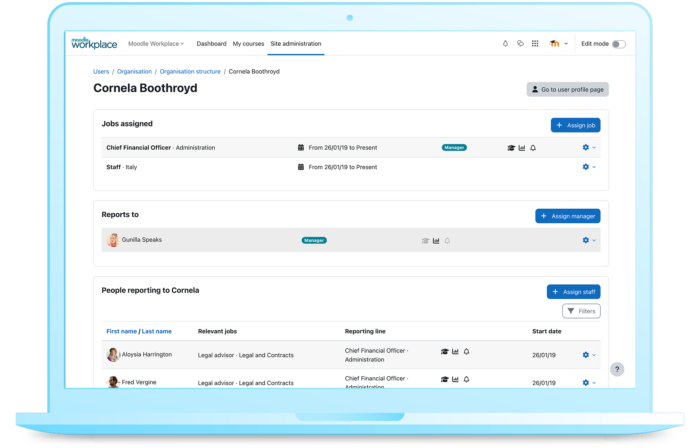
Task: Open gear actions menu for Gunilla Speaks
Action: tap(588, 240)
